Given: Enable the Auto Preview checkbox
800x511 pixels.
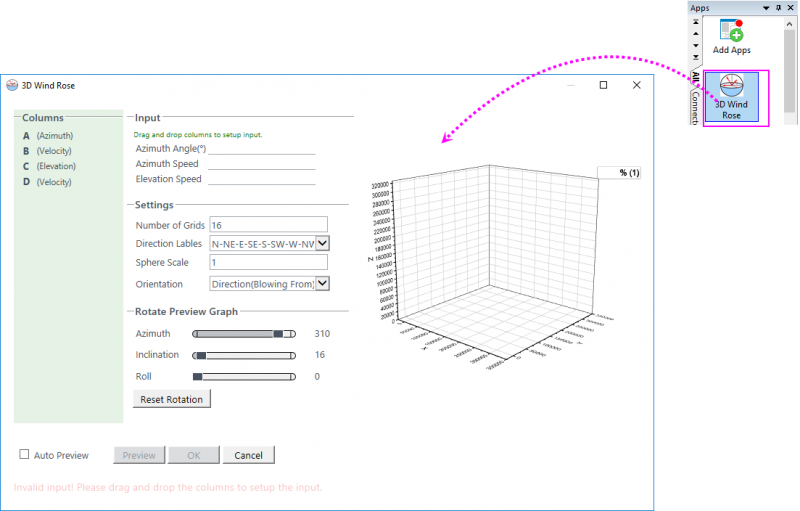Looking at the screenshot, I should [25, 455].
